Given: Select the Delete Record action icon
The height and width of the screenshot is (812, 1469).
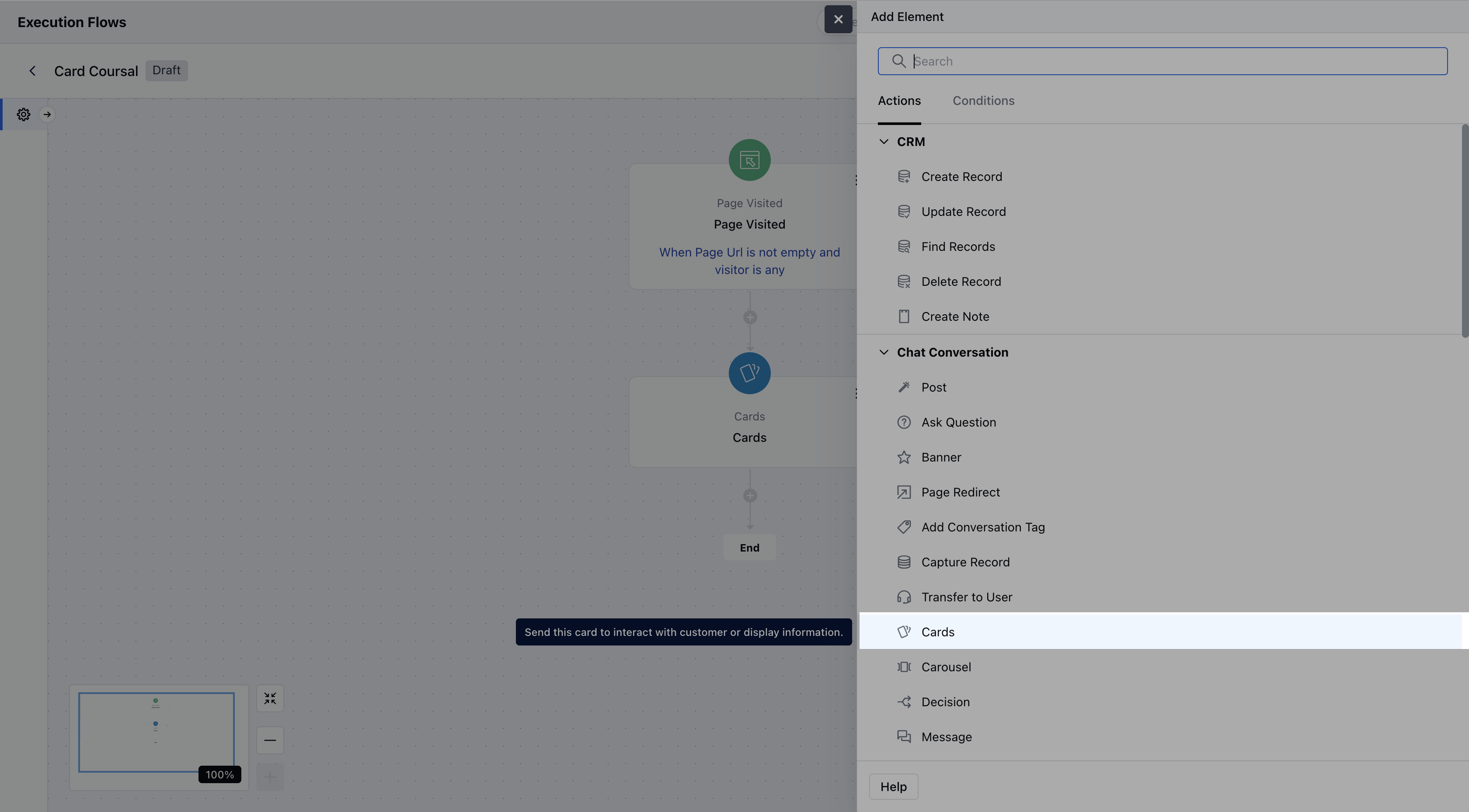Looking at the screenshot, I should click(904, 282).
